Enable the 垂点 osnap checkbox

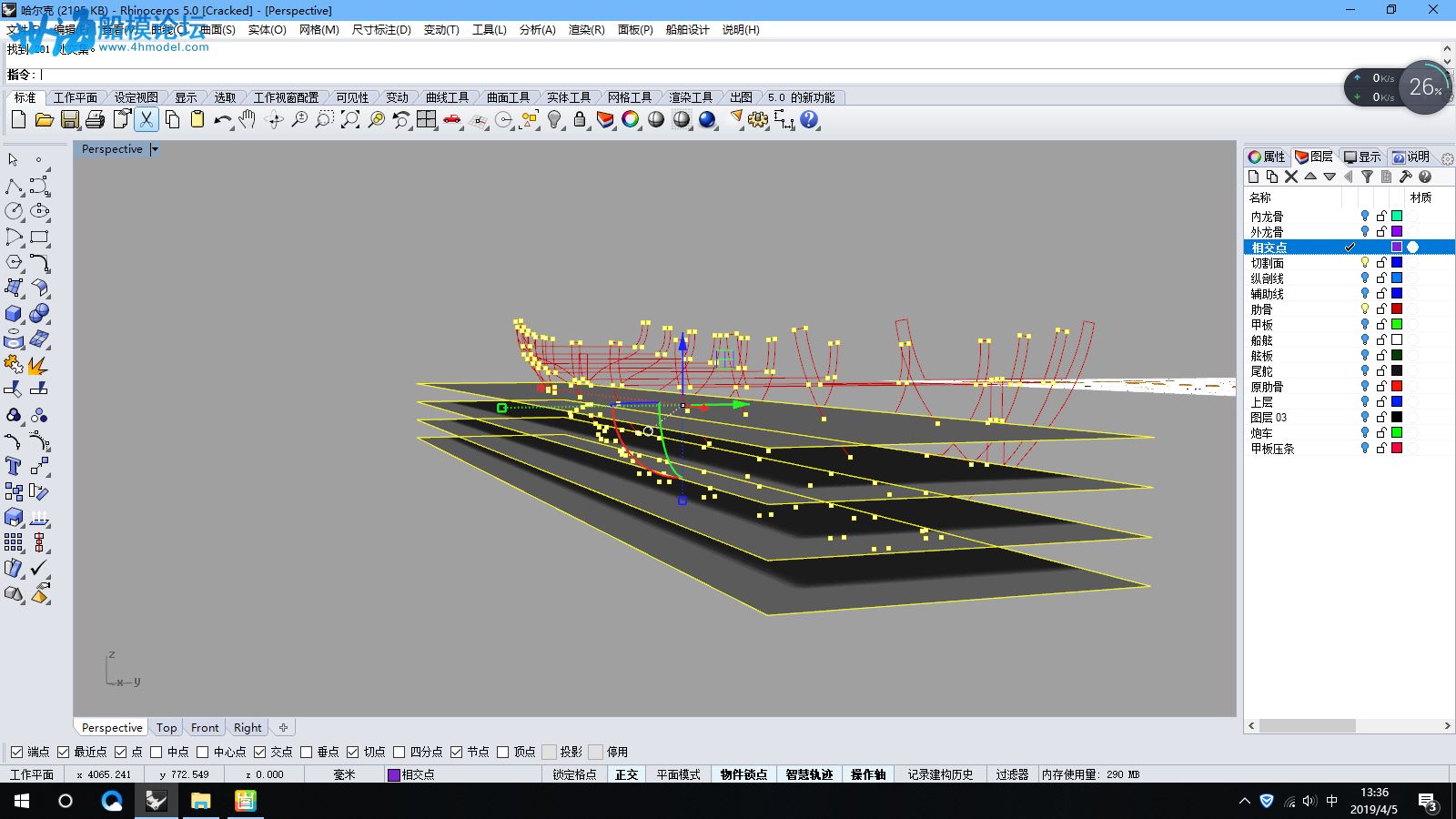click(307, 752)
